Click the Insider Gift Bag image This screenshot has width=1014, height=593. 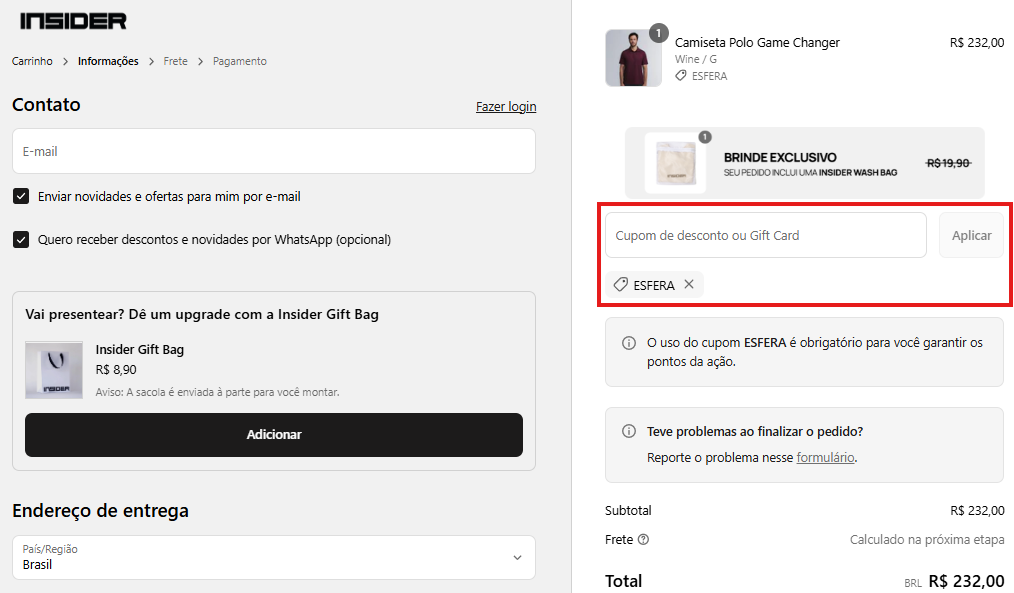(54, 370)
